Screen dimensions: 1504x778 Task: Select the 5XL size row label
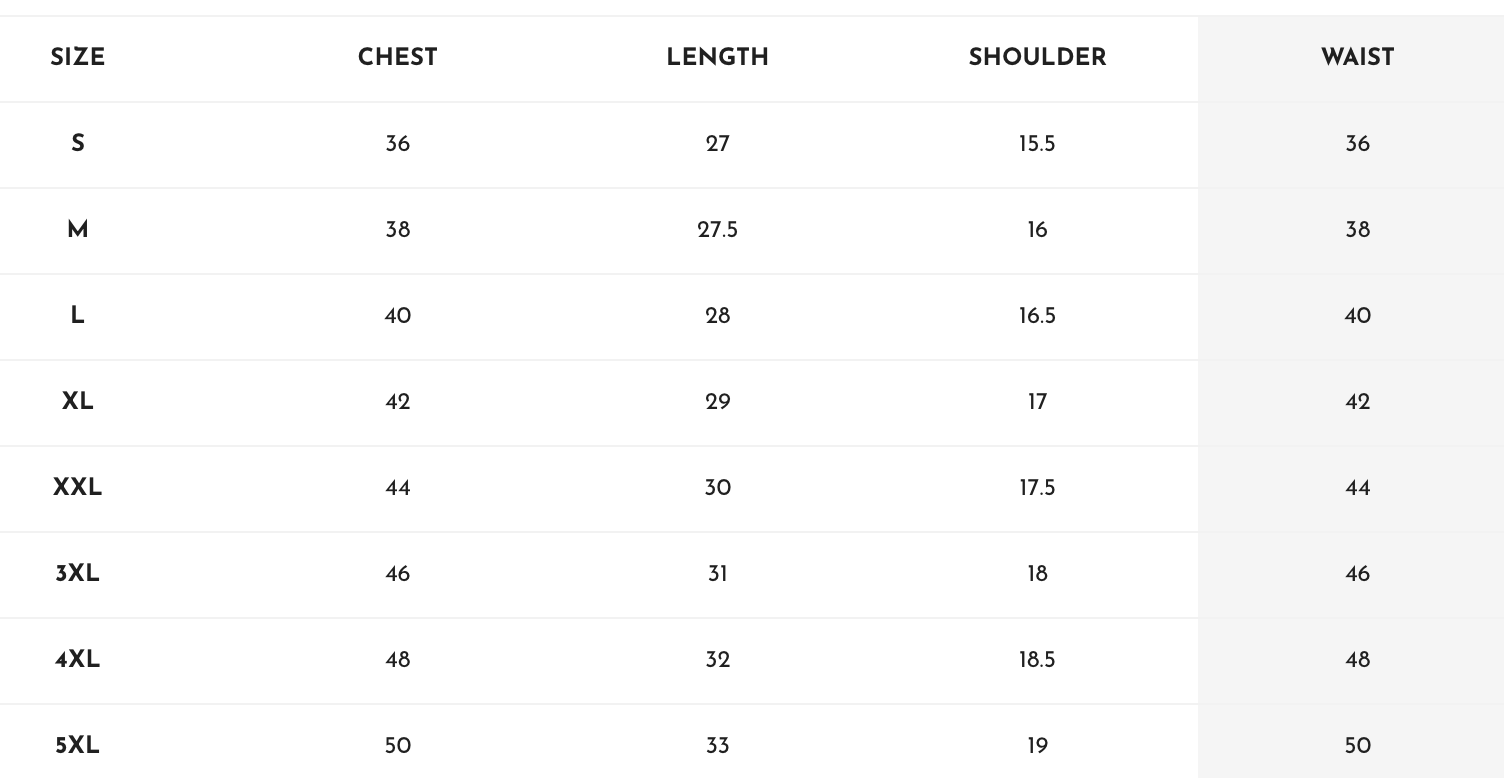point(78,746)
